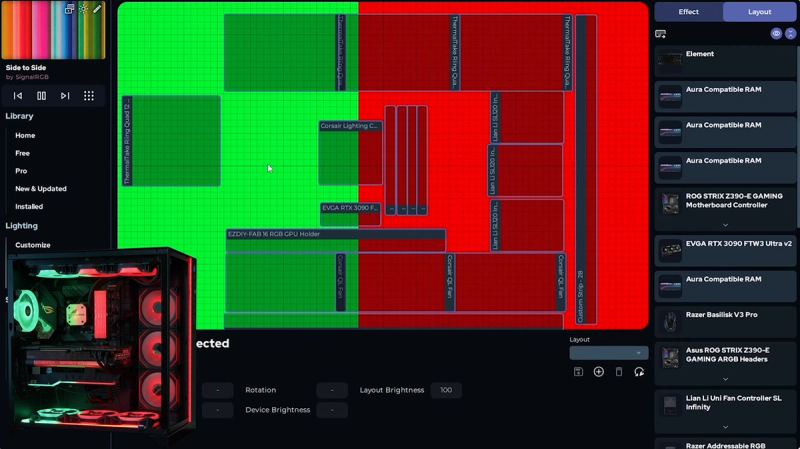
Task: Open New & Updated in Library
Action: (41, 189)
